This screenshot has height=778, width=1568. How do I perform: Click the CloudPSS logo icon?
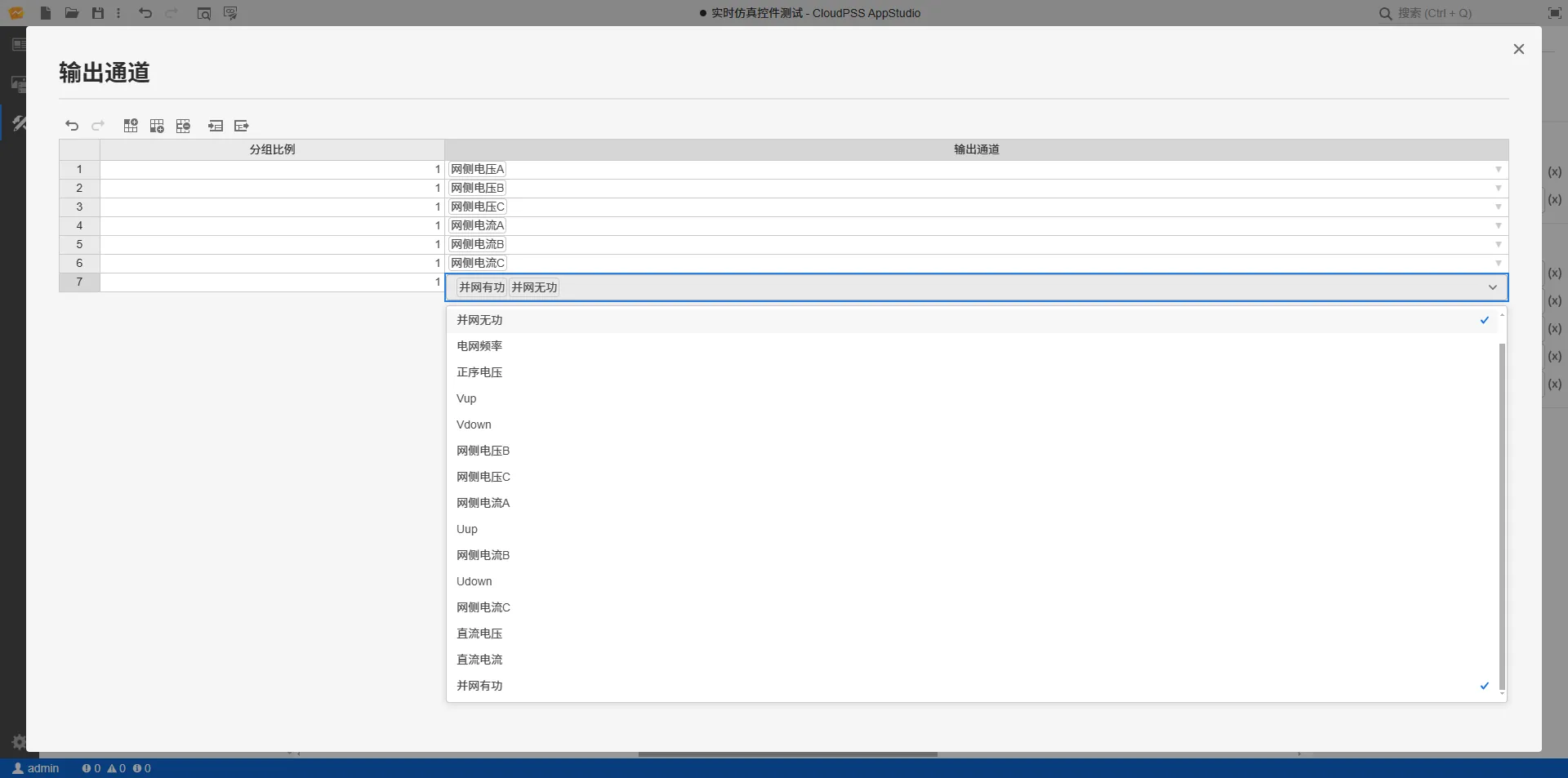pos(16,13)
